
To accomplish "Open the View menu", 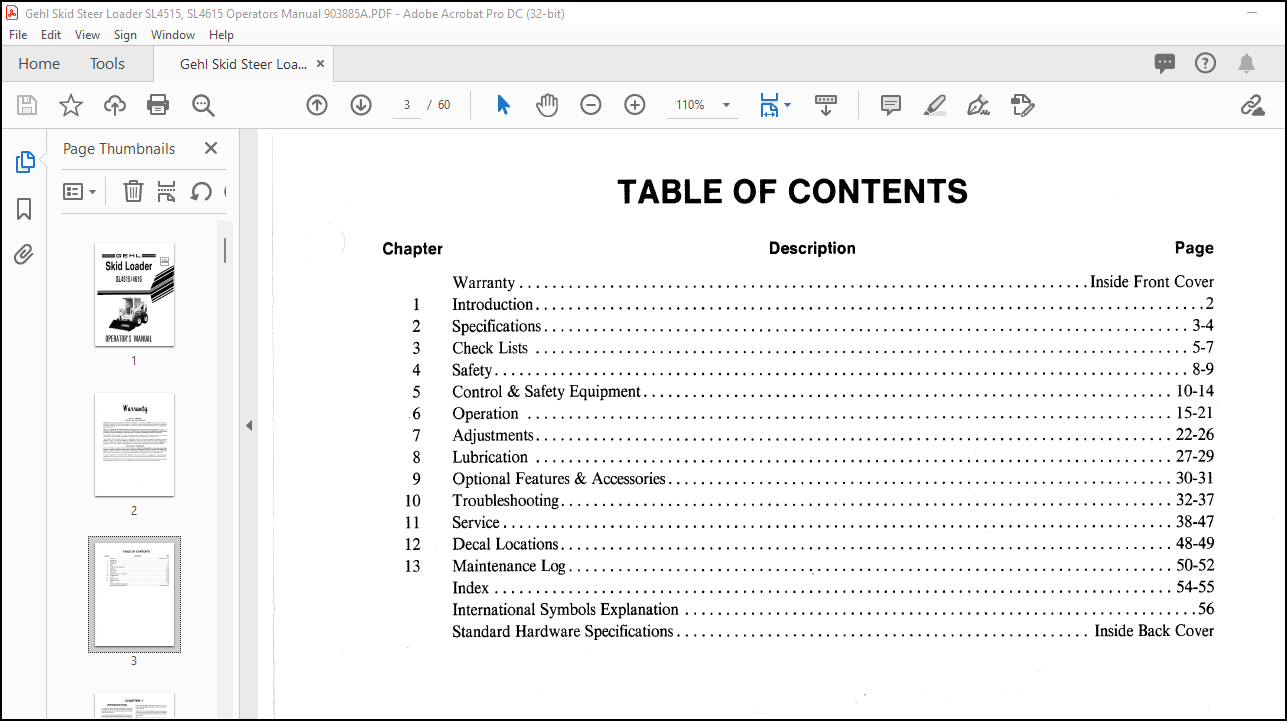I will (x=88, y=35).
